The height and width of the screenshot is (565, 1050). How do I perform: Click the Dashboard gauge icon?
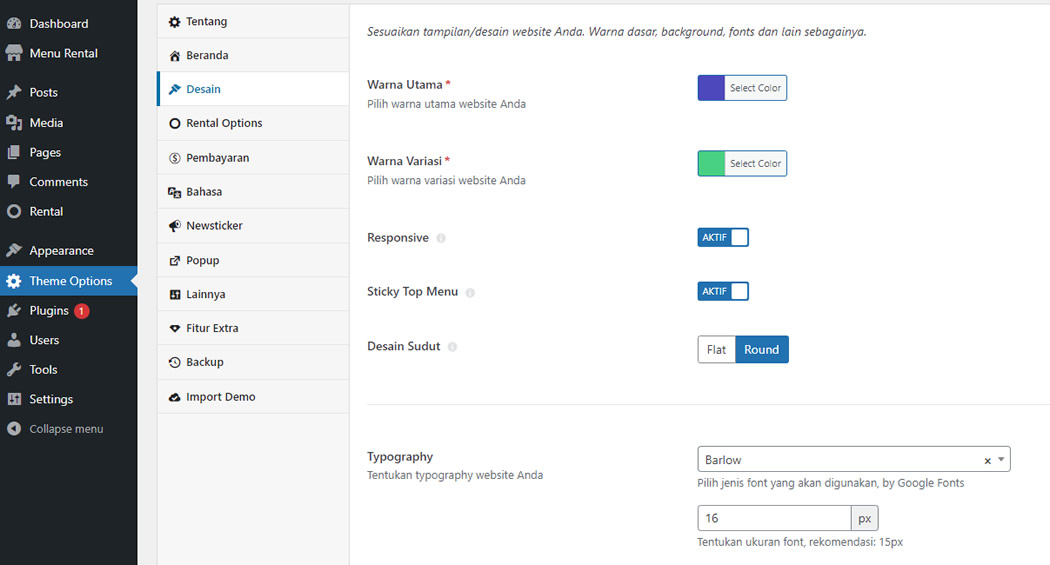click(x=14, y=23)
